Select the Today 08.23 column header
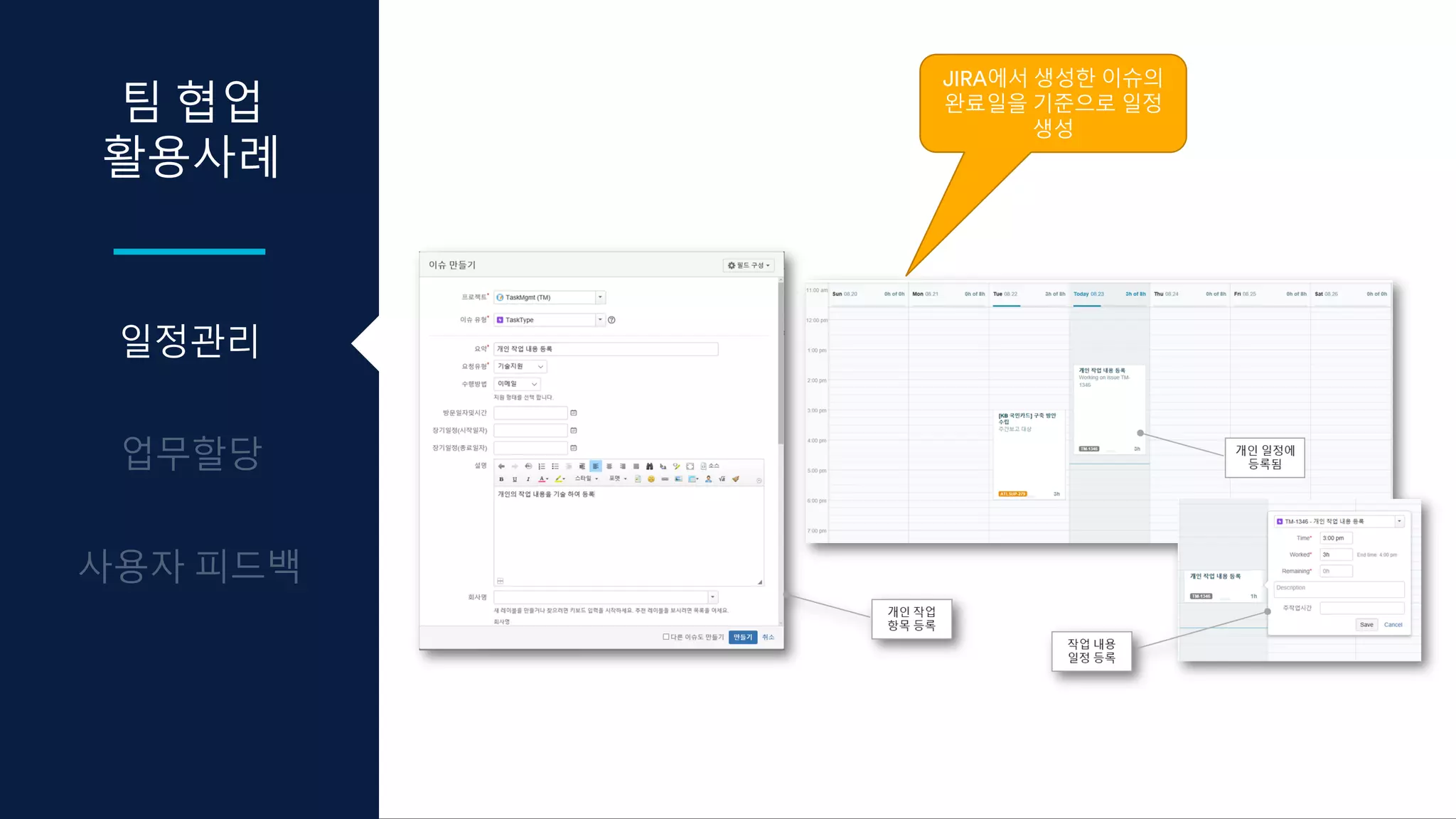The height and width of the screenshot is (819, 1456). 1088,294
